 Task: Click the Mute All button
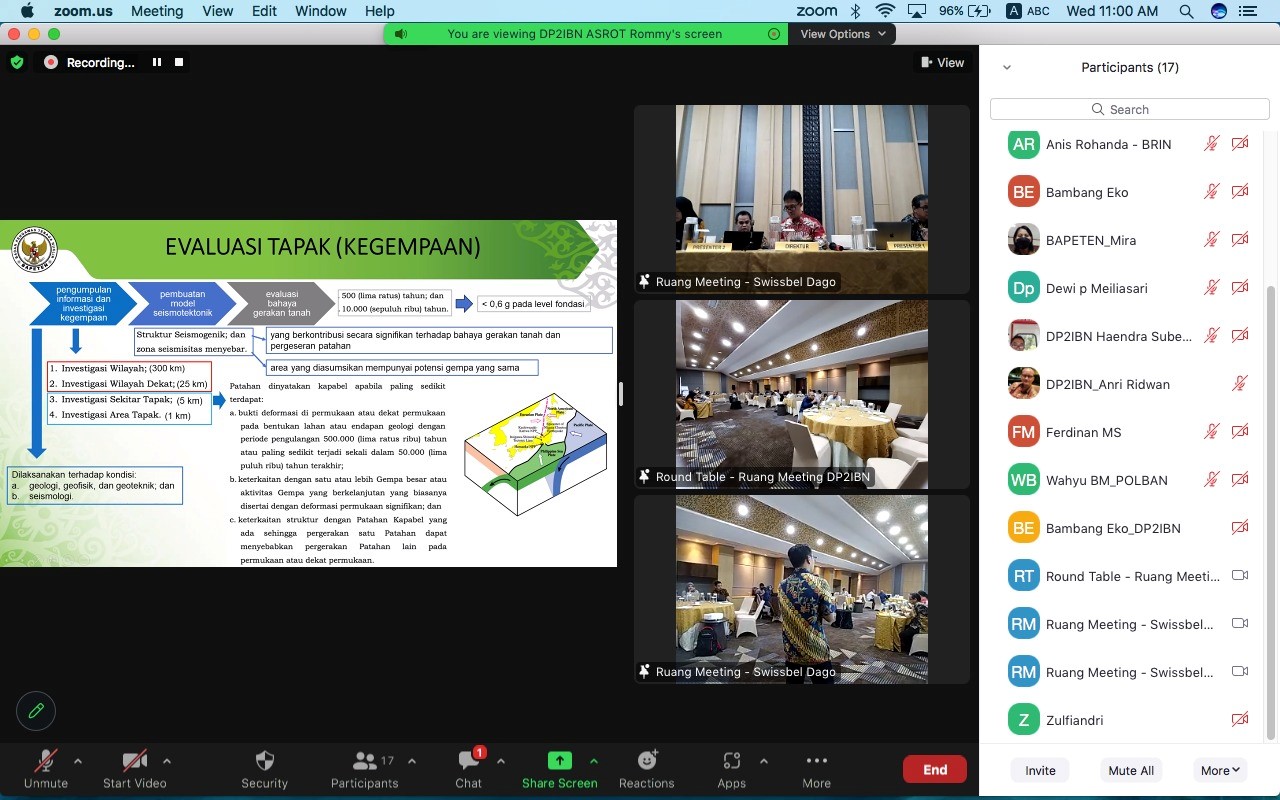tap(1131, 770)
